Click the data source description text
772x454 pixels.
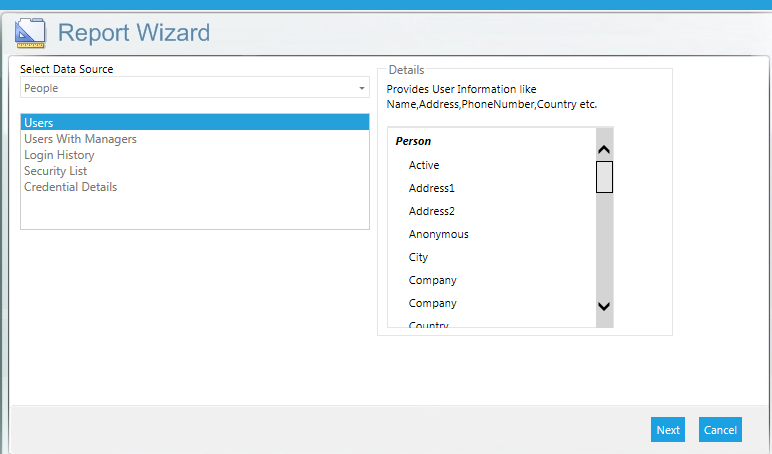point(491,96)
